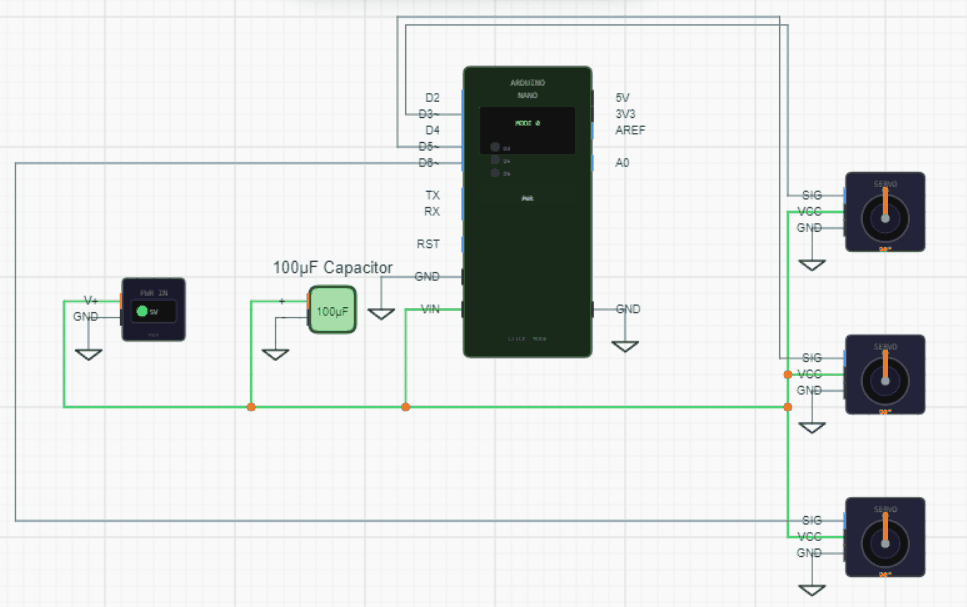This screenshot has height=607, width=967.
Task: Click the RX pin label
Action: click(432, 212)
